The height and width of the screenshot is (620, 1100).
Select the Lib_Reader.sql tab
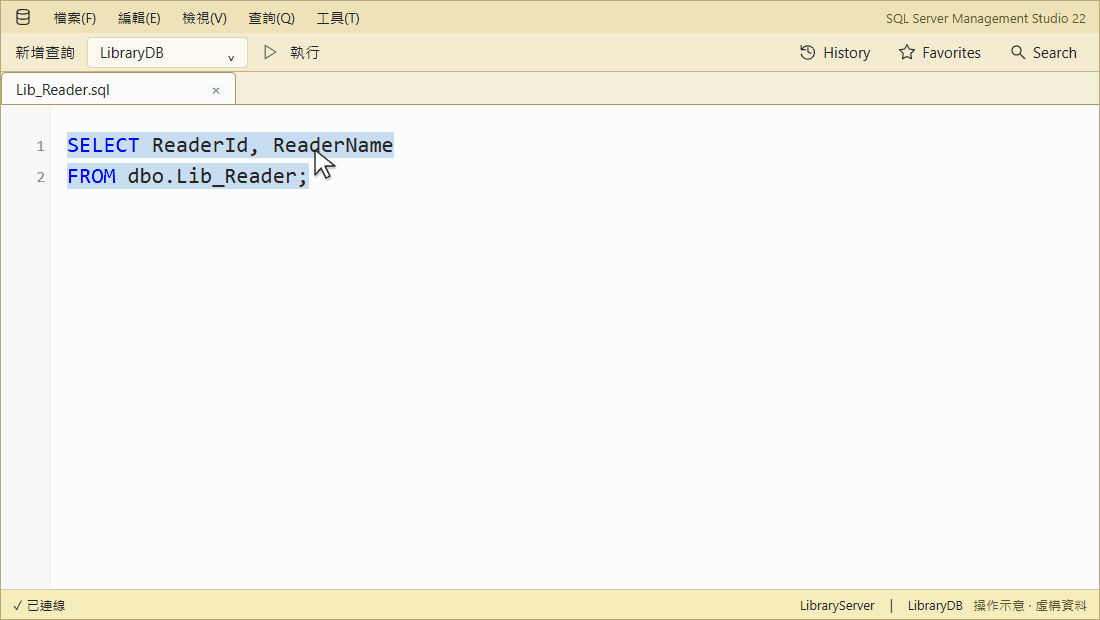coord(118,90)
